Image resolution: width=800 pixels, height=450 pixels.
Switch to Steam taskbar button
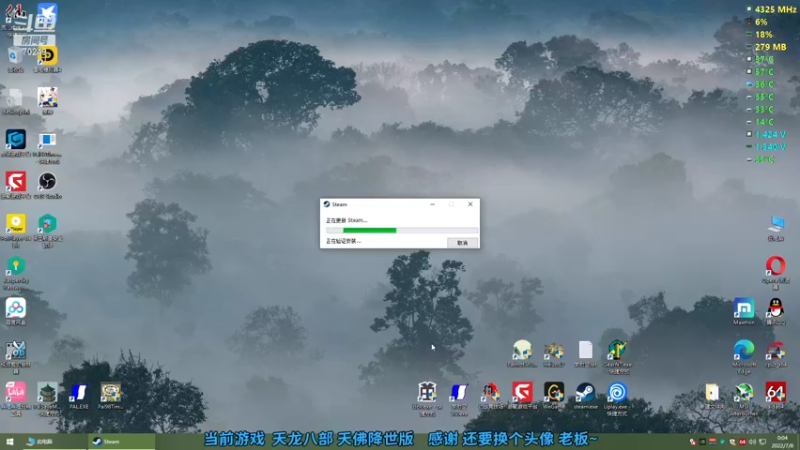(121, 441)
